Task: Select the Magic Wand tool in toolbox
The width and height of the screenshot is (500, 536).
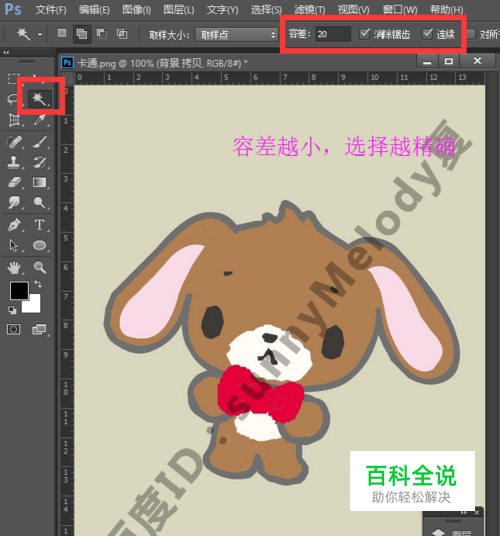Action: coord(39,99)
